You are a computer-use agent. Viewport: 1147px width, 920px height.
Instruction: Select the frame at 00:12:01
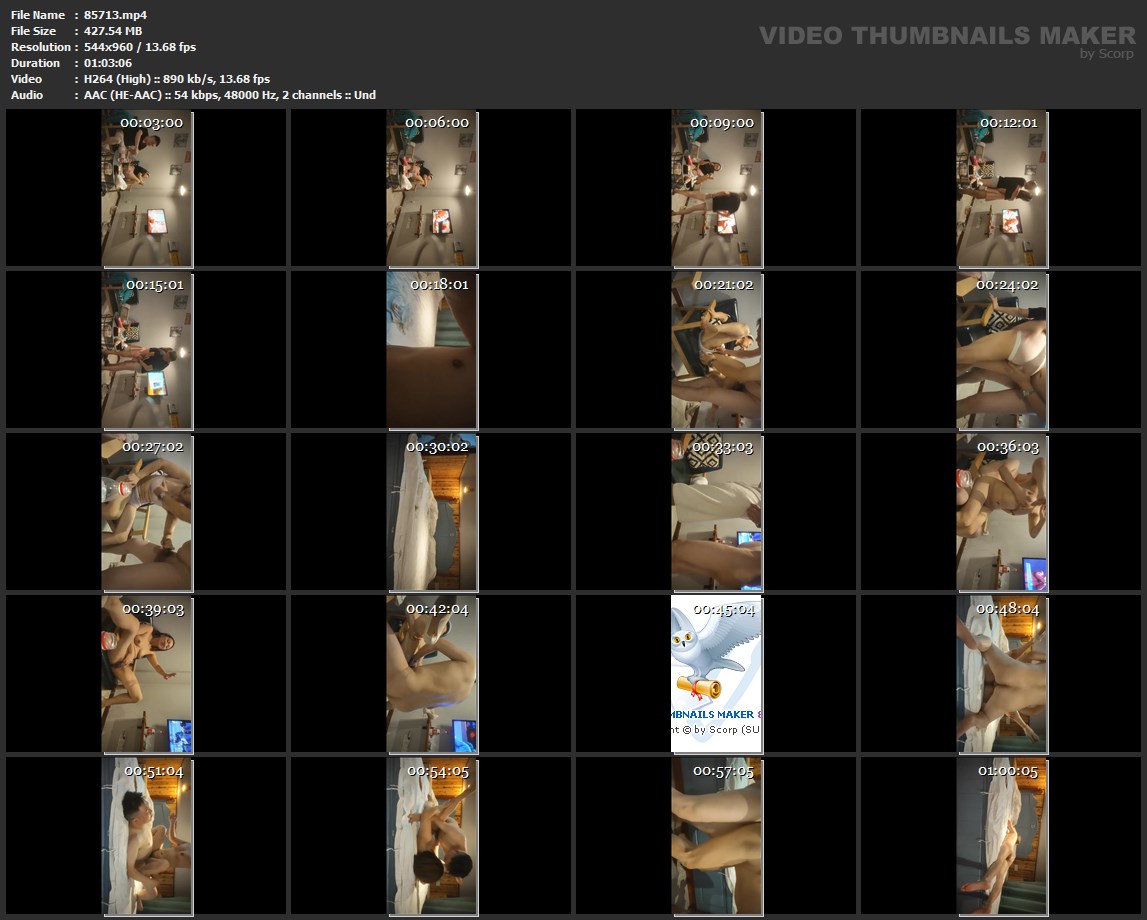point(1001,188)
